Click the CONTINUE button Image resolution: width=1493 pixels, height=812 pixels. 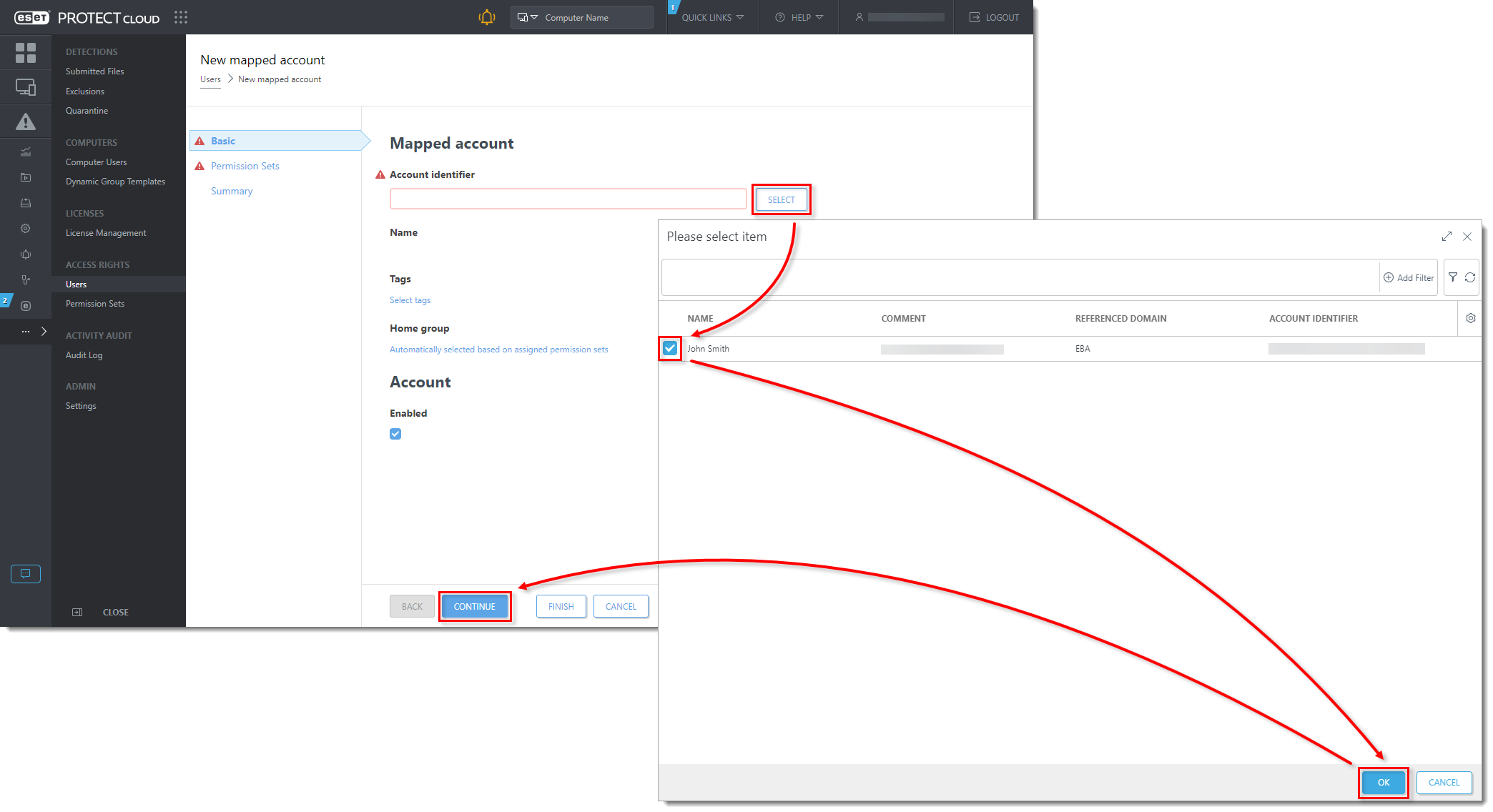475,607
